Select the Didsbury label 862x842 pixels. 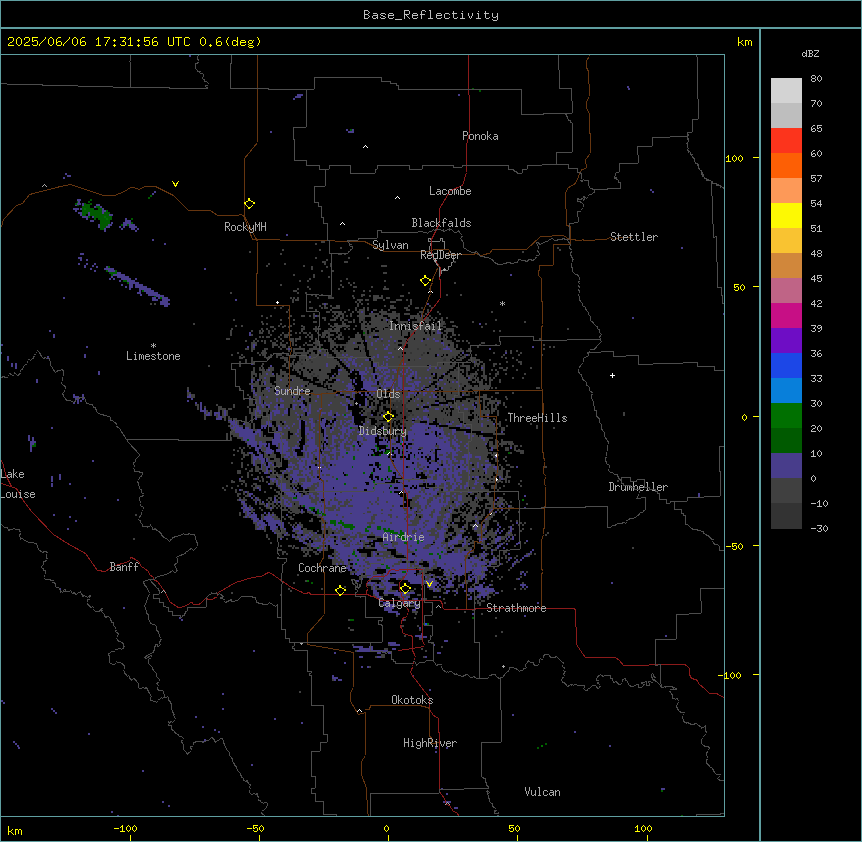point(383,431)
